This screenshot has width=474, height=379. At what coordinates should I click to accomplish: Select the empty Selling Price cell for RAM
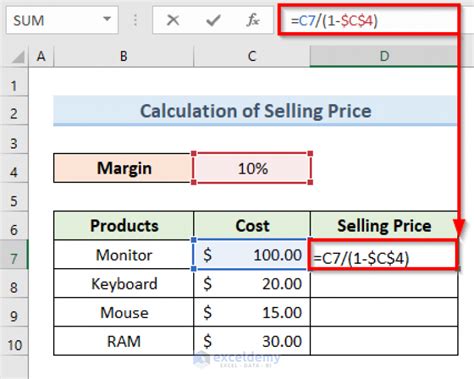384,341
